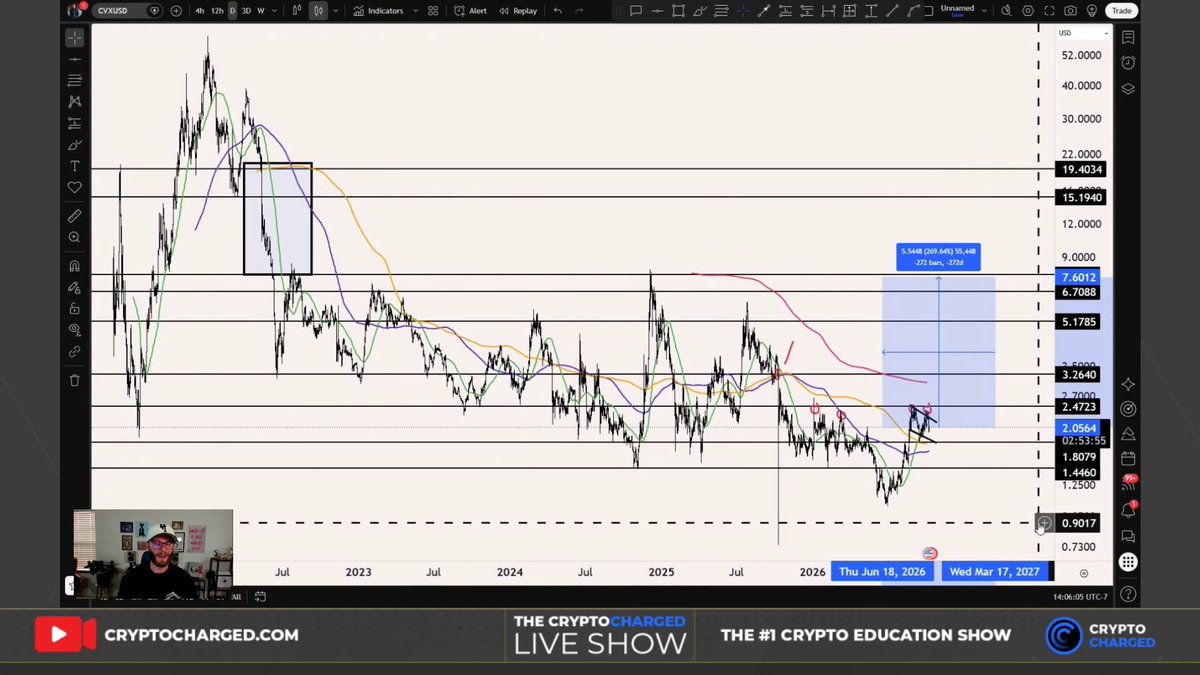Open the chart type dropdown chevron
Screen dimensions: 1200x675
tap(336, 11)
